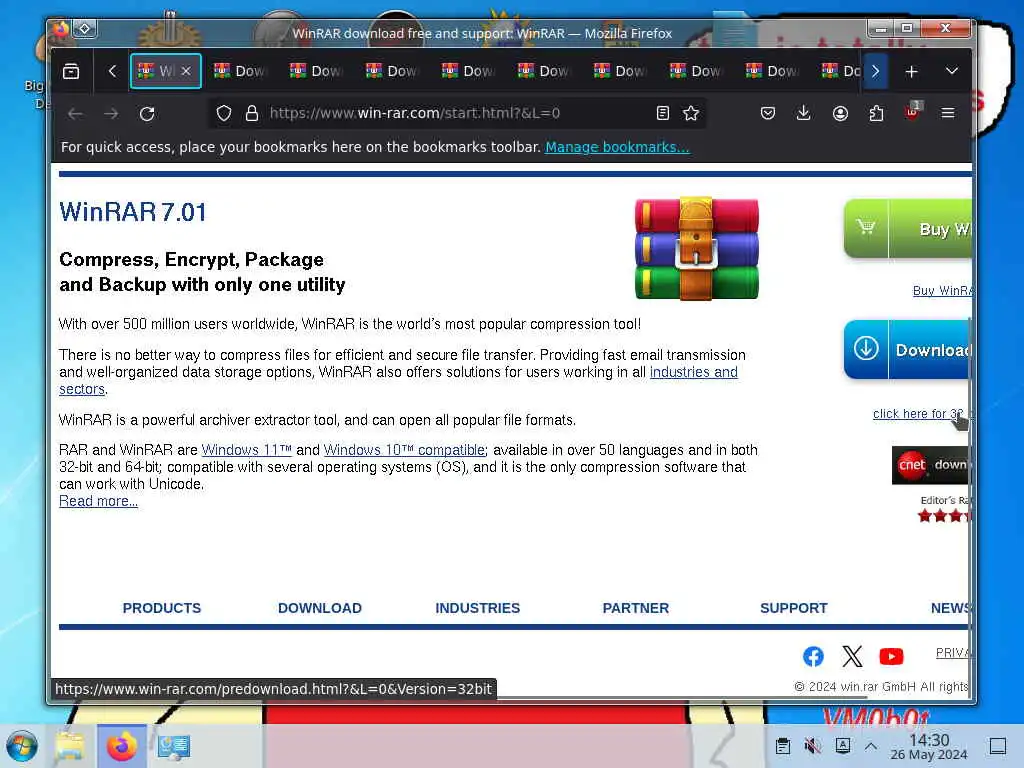
Task: Click the Buy WinRAR text link
Action: pyautogui.click(x=942, y=291)
